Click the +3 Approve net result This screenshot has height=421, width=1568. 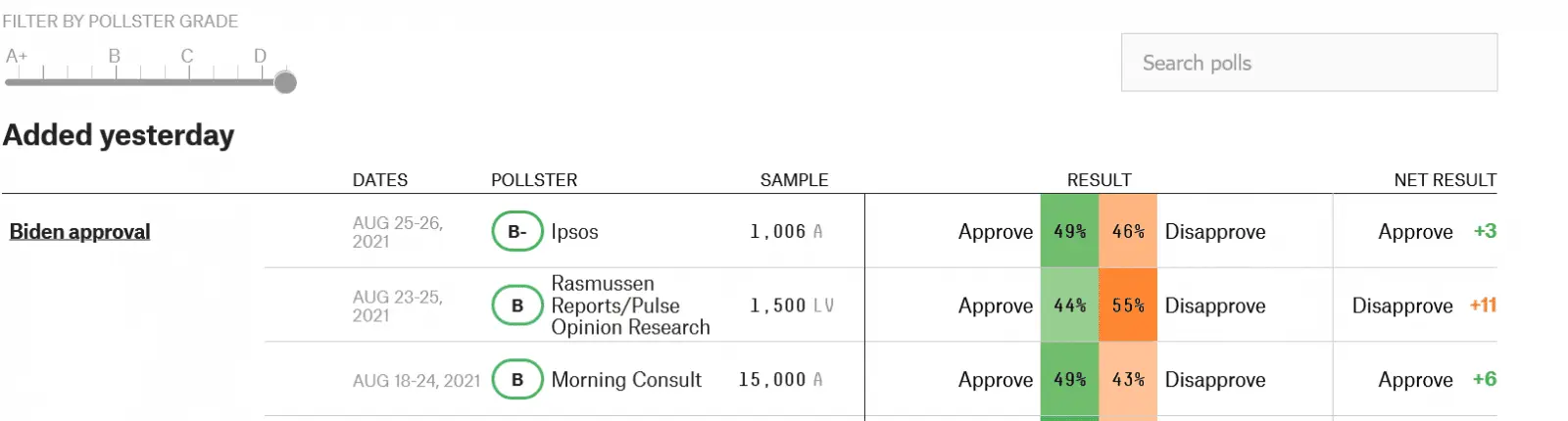click(1485, 232)
